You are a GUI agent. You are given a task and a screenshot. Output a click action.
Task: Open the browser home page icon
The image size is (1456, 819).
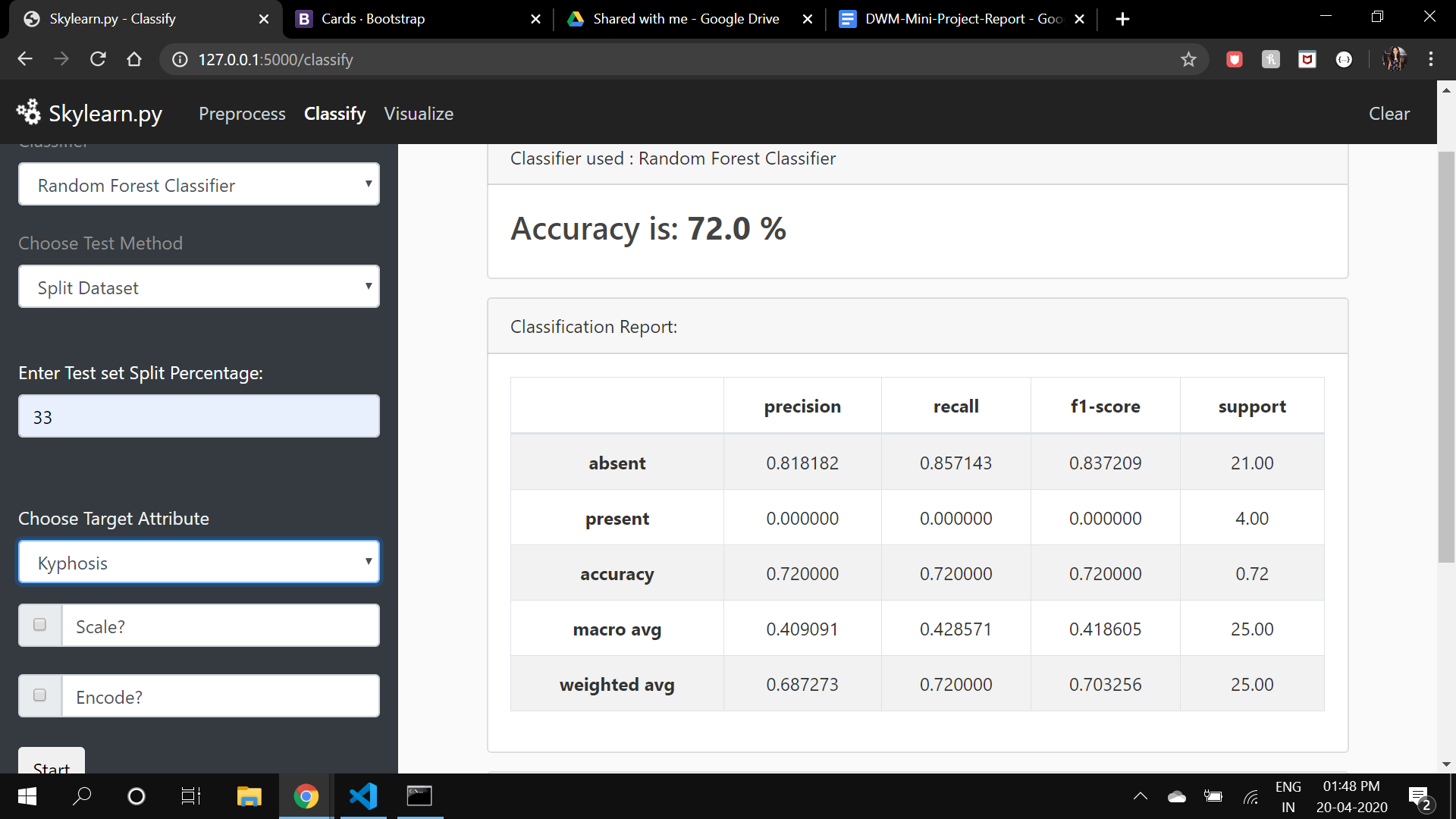tap(134, 59)
